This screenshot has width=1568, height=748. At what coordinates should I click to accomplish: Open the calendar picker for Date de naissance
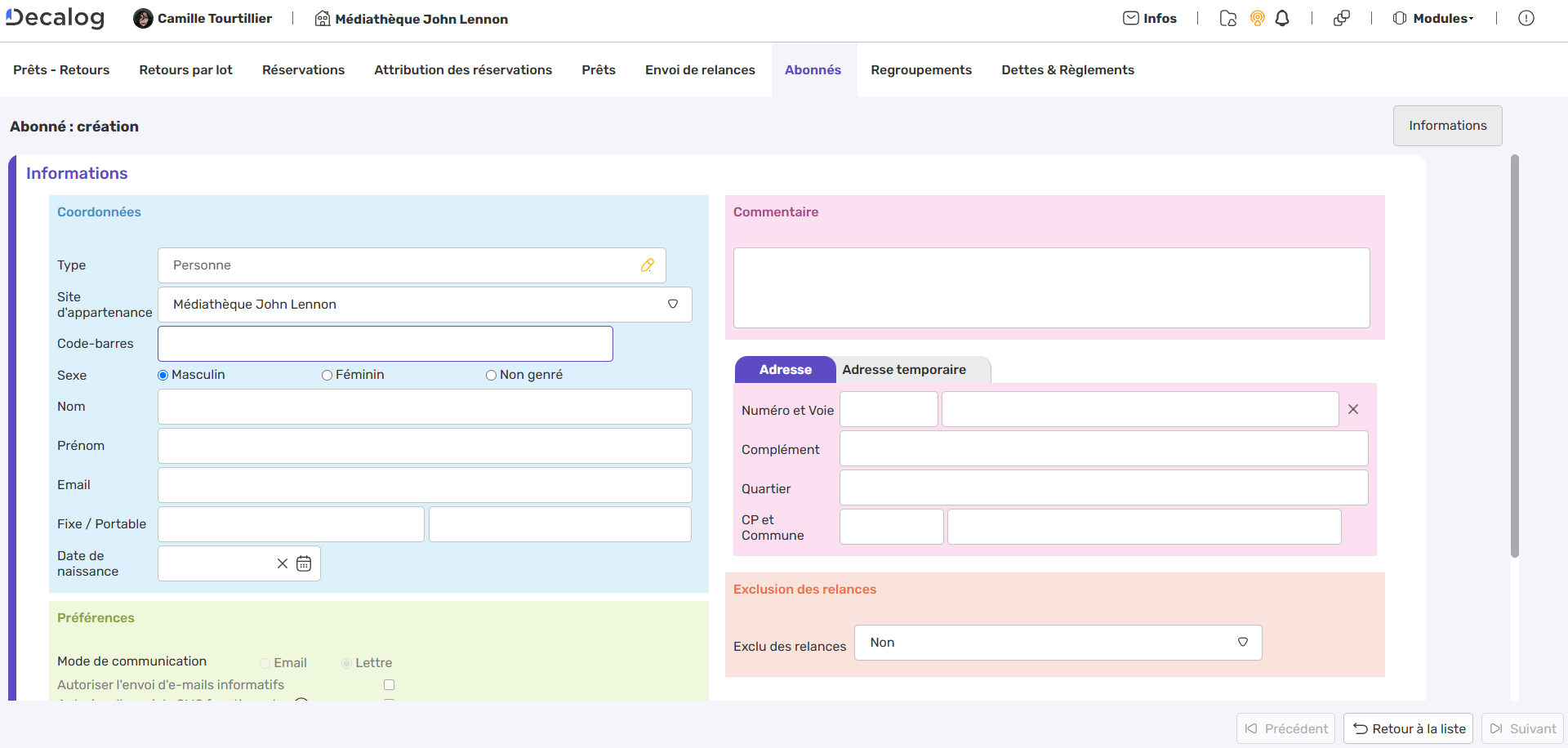pos(304,563)
